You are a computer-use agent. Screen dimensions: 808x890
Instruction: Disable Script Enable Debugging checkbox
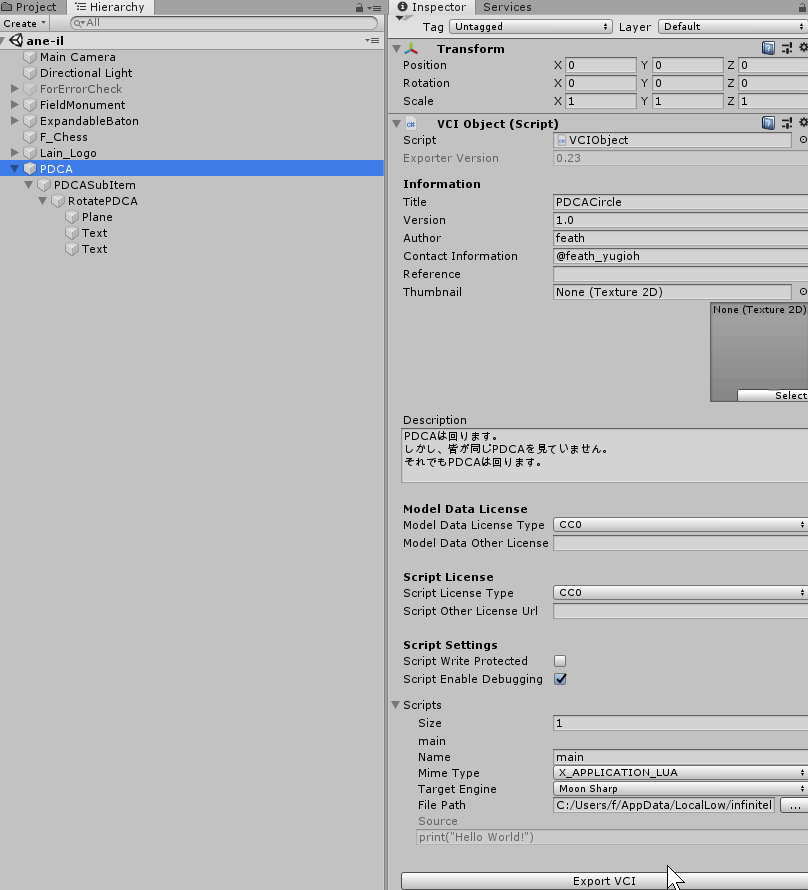tap(560, 679)
